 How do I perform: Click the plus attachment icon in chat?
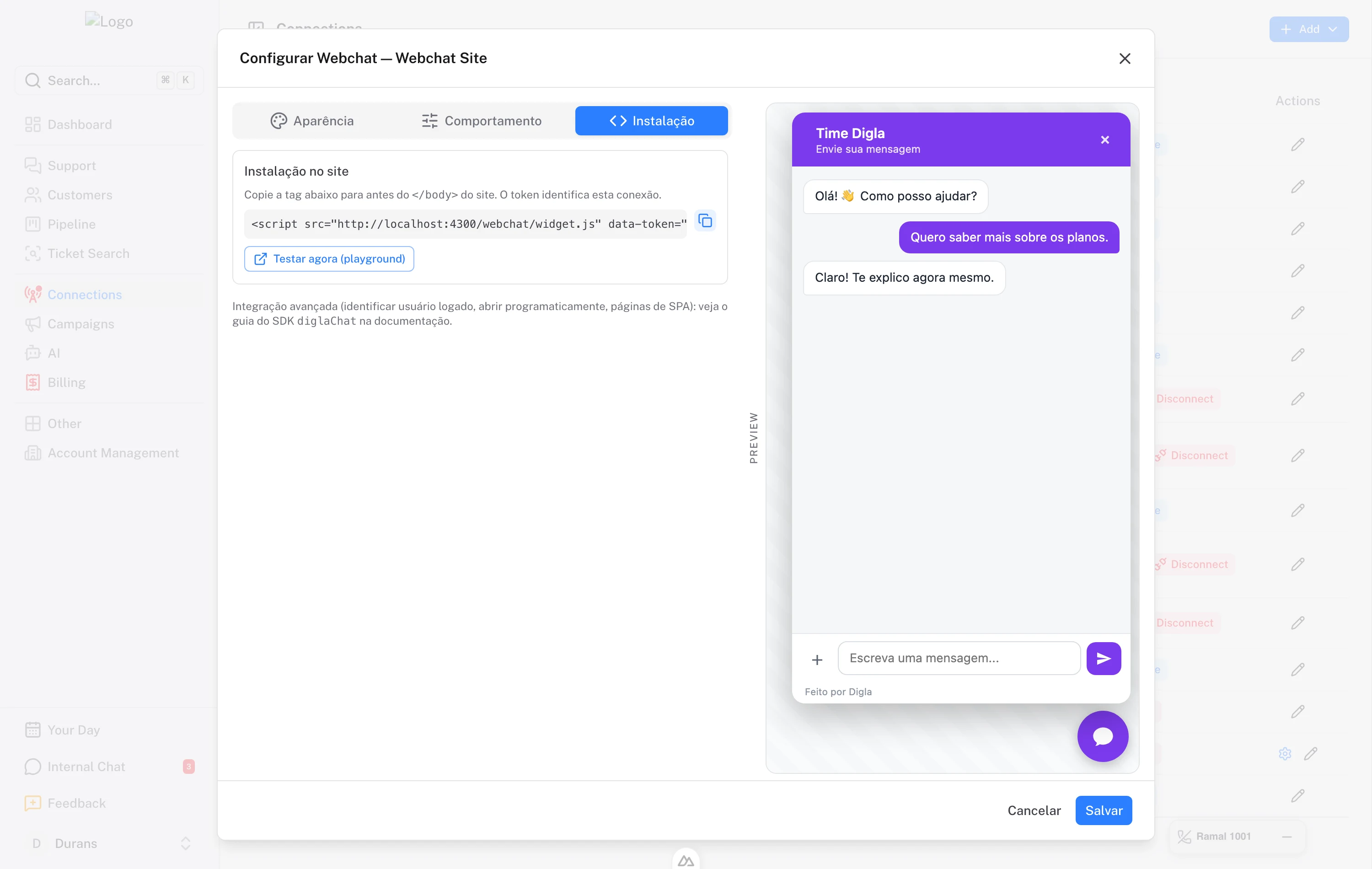pos(817,660)
